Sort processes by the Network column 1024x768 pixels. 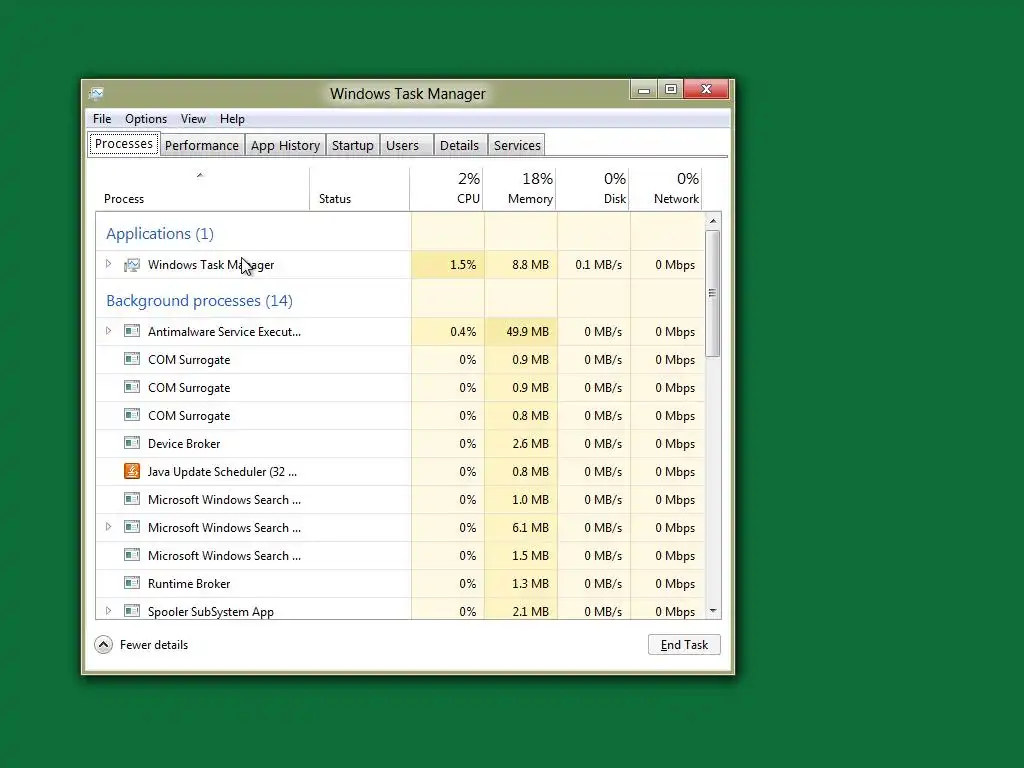click(x=665, y=189)
